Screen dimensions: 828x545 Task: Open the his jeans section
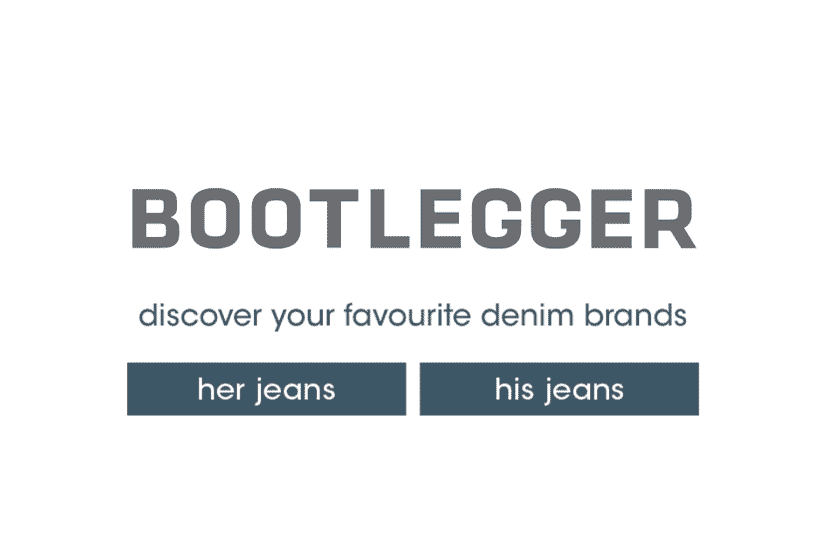pyautogui.click(x=559, y=389)
